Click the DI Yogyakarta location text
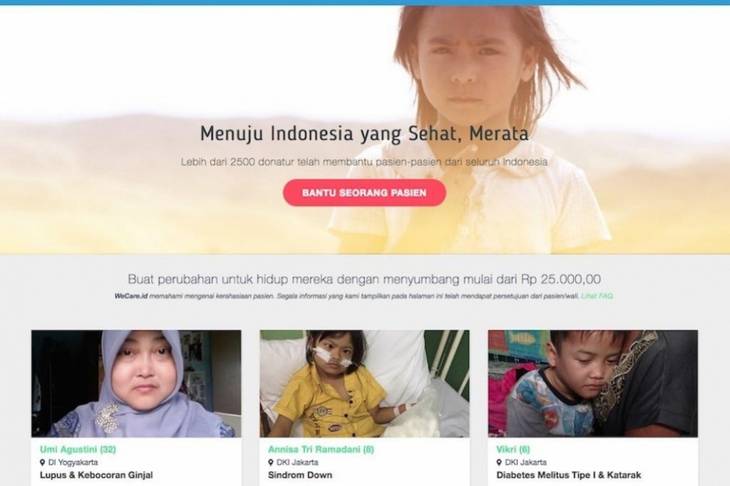Image resolution: width=730 pixels, height=486 pixels. 73,462
